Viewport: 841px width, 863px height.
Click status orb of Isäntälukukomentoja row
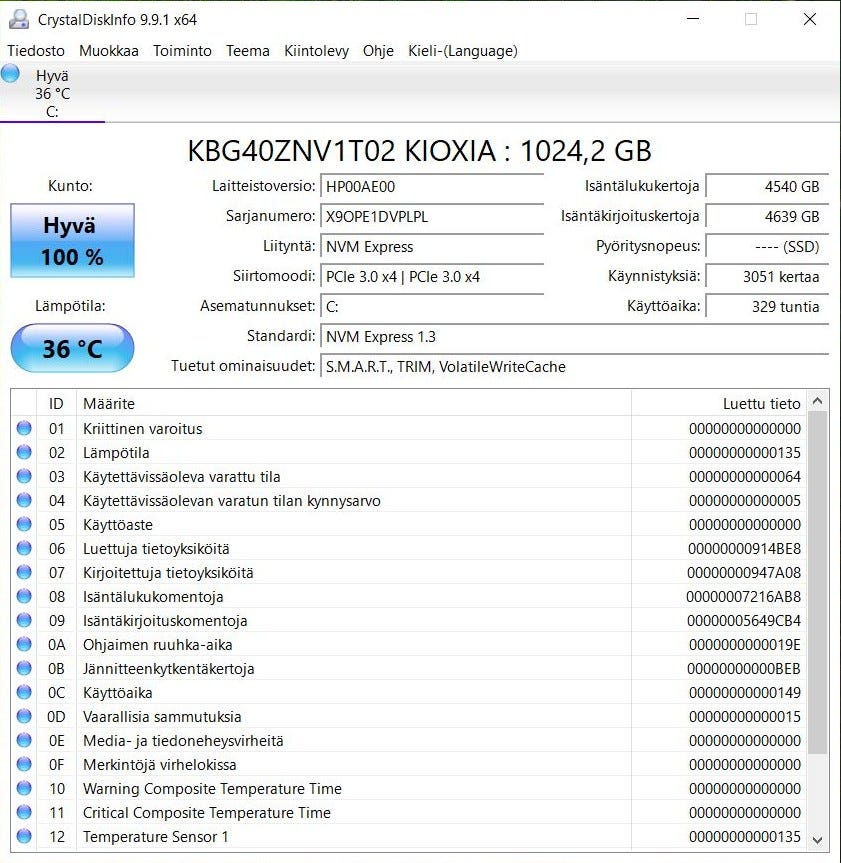(24, 596)
